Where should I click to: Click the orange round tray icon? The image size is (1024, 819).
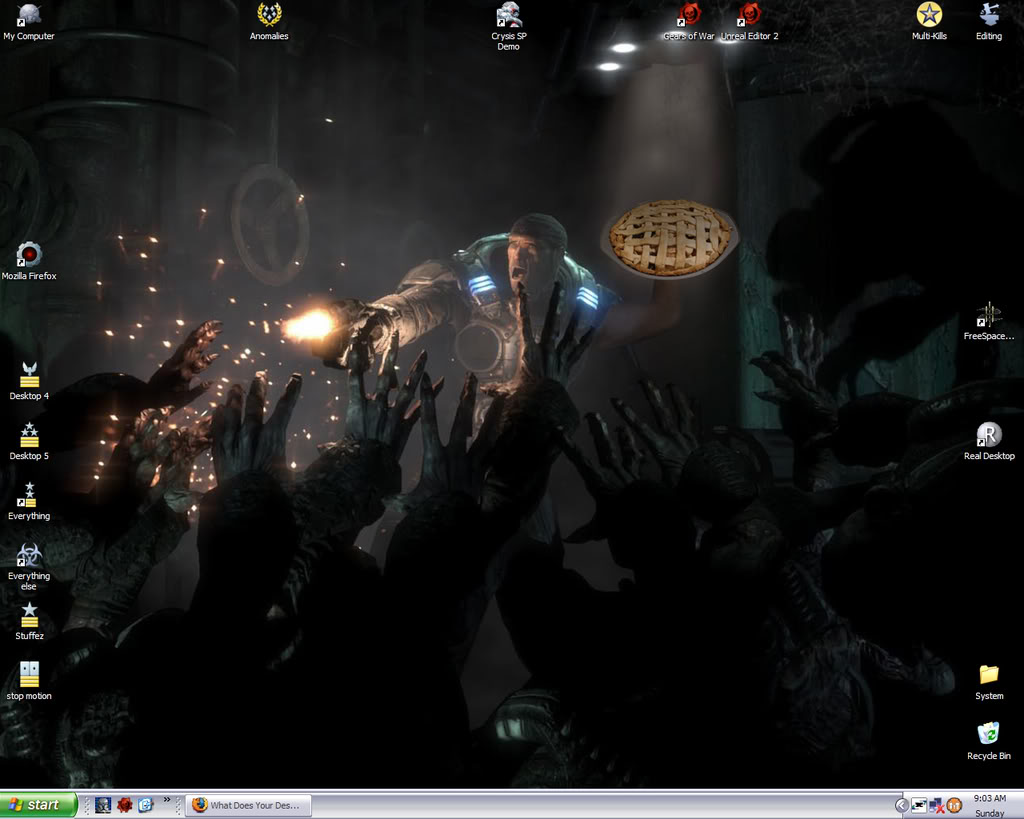pos(954,805)
